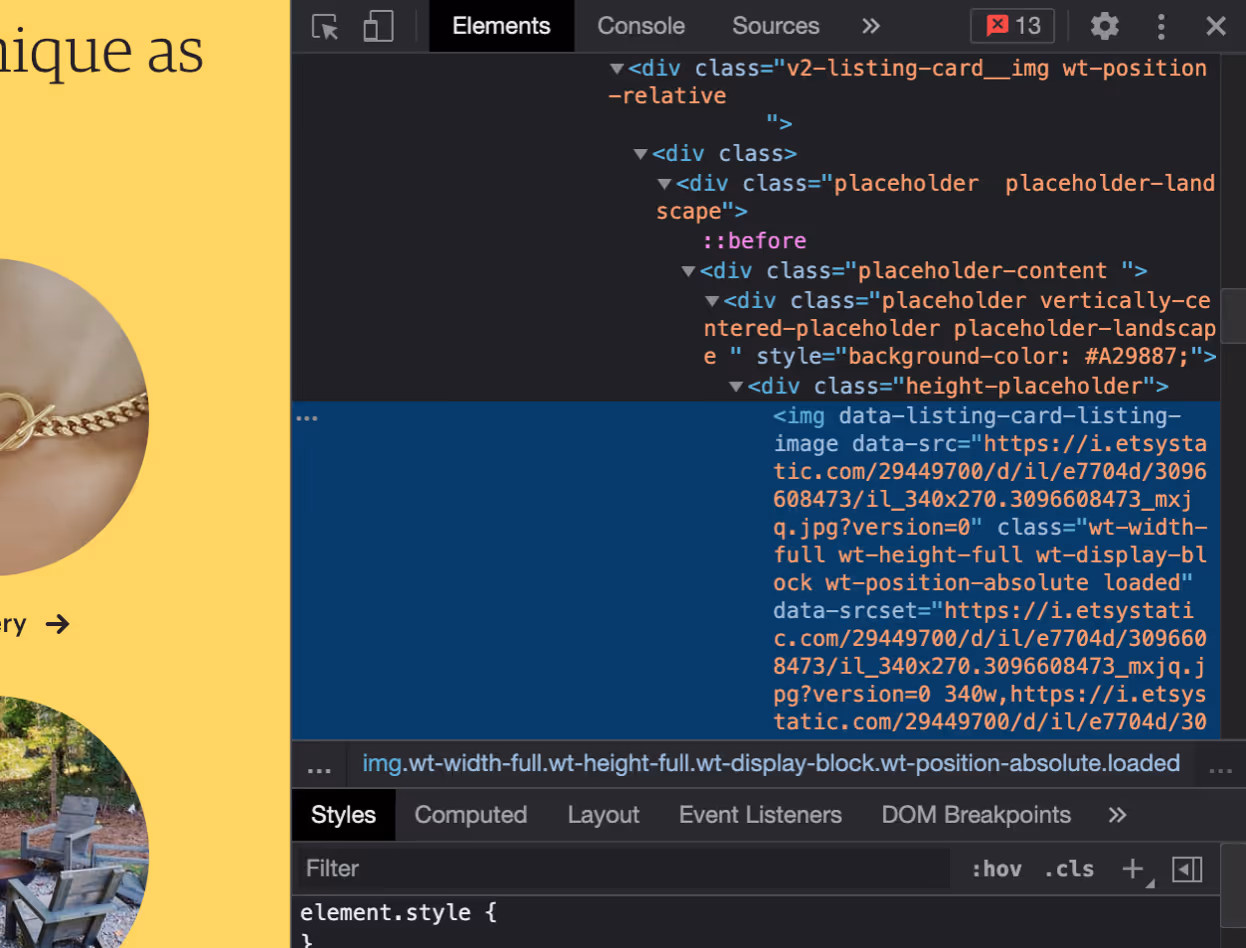Open the Styles pane tab
Image resolution: width=1246 pixels, height=948 pixels.
click(343, 815)
